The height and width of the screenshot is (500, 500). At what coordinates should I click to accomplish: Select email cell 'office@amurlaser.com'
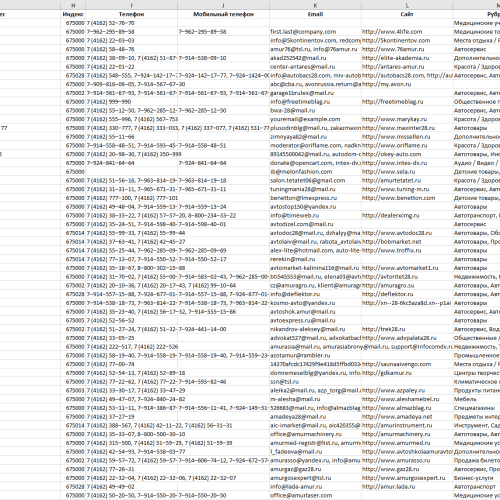click(315, 495)
